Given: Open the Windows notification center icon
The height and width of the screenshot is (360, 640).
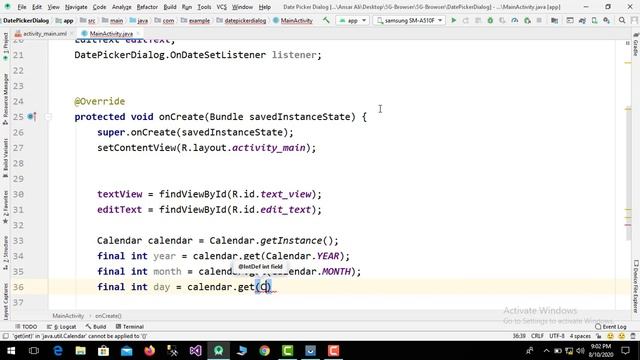Looking at the screenshot, I should point(625,351).
